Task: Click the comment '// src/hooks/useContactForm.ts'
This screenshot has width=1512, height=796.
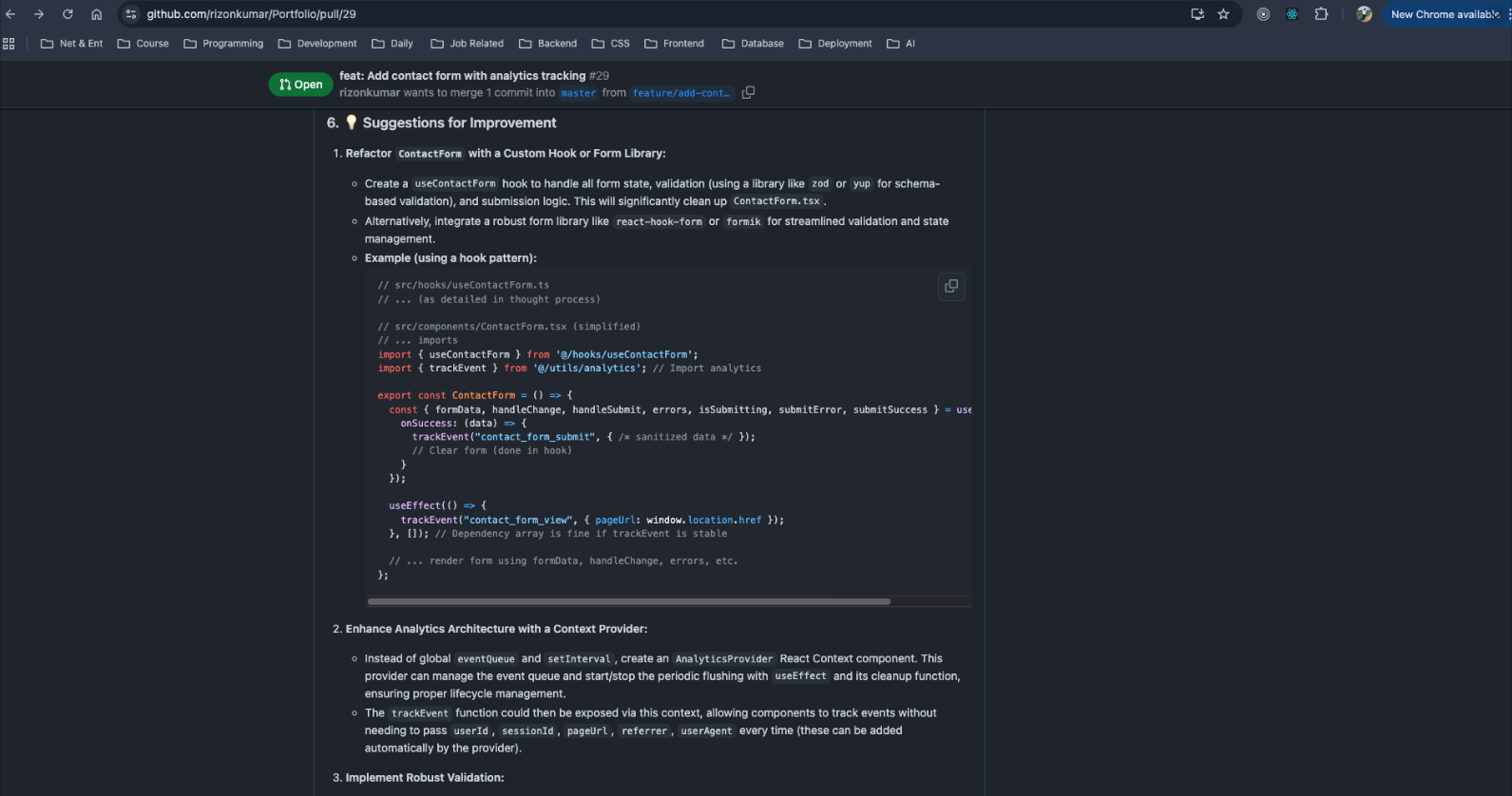Action: (463, 285)
